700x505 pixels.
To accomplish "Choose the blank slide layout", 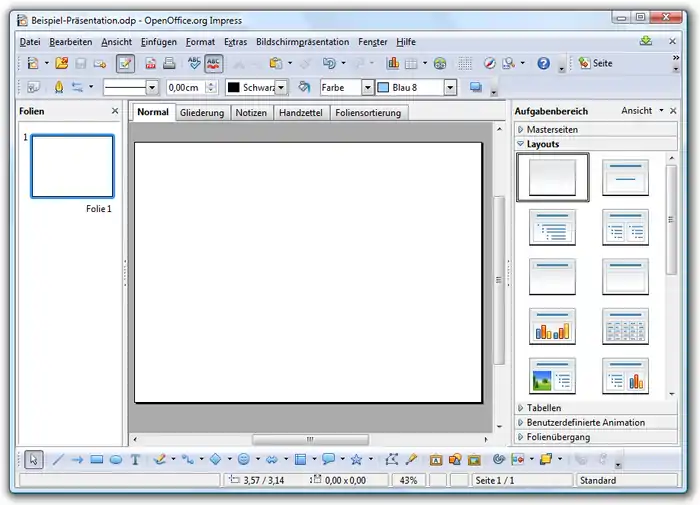I will 552,177.
